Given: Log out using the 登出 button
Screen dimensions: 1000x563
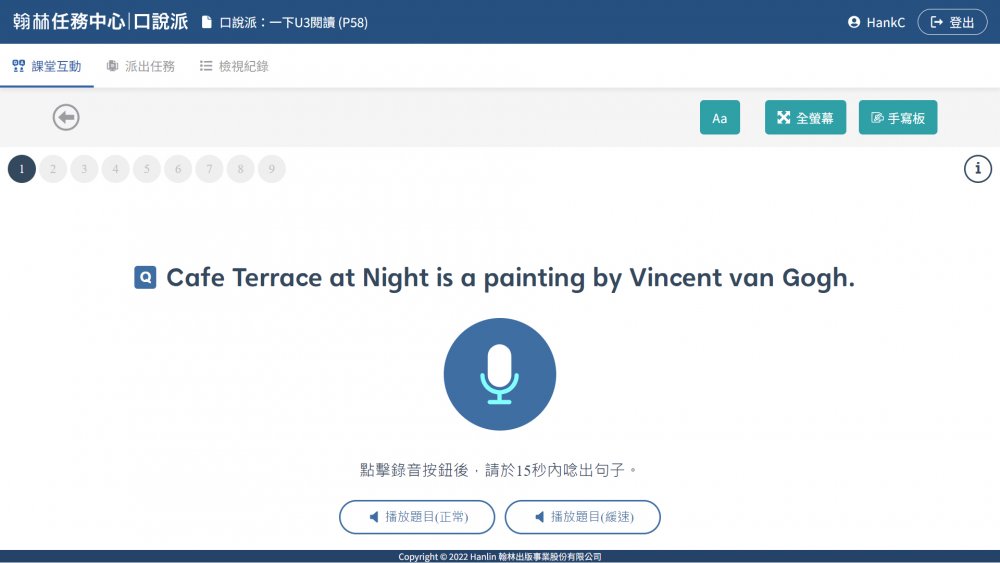Looking at the screenshot, I should pos(951,22).
